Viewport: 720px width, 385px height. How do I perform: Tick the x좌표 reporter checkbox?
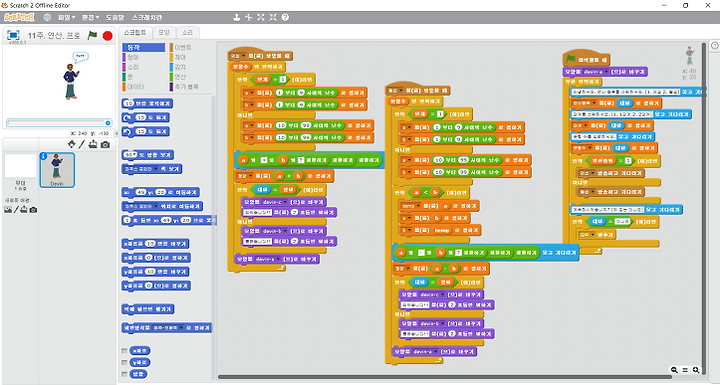[124, 351]
